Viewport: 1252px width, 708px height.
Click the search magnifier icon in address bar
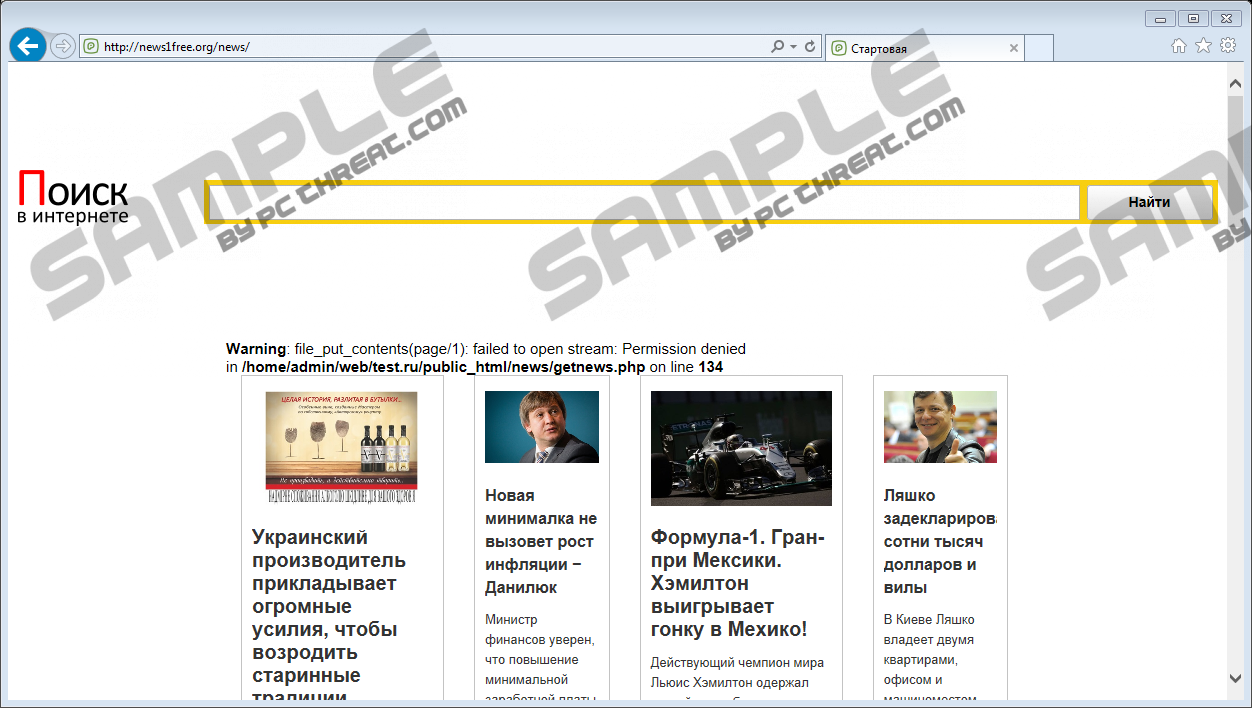777,47
